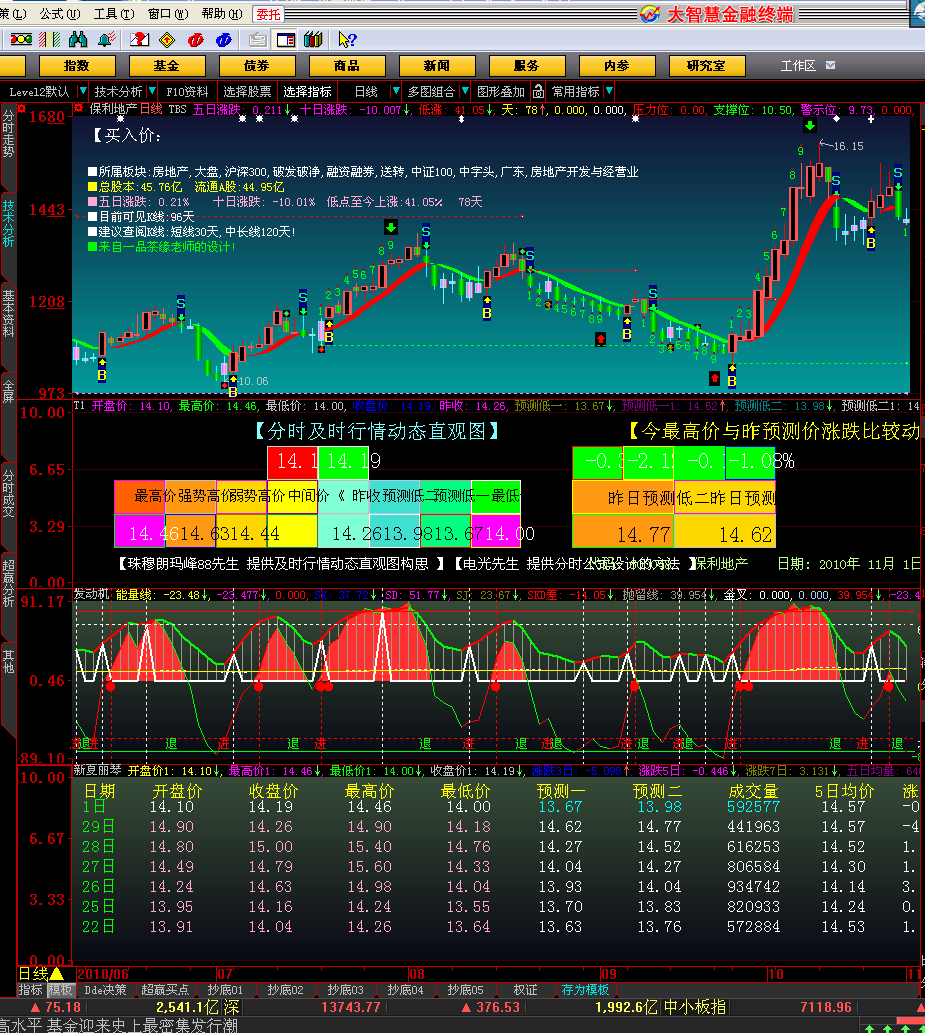Click 图形叠加 in the toolbar
Viewport: 925px width, 1033px height.
click(501, 92)
